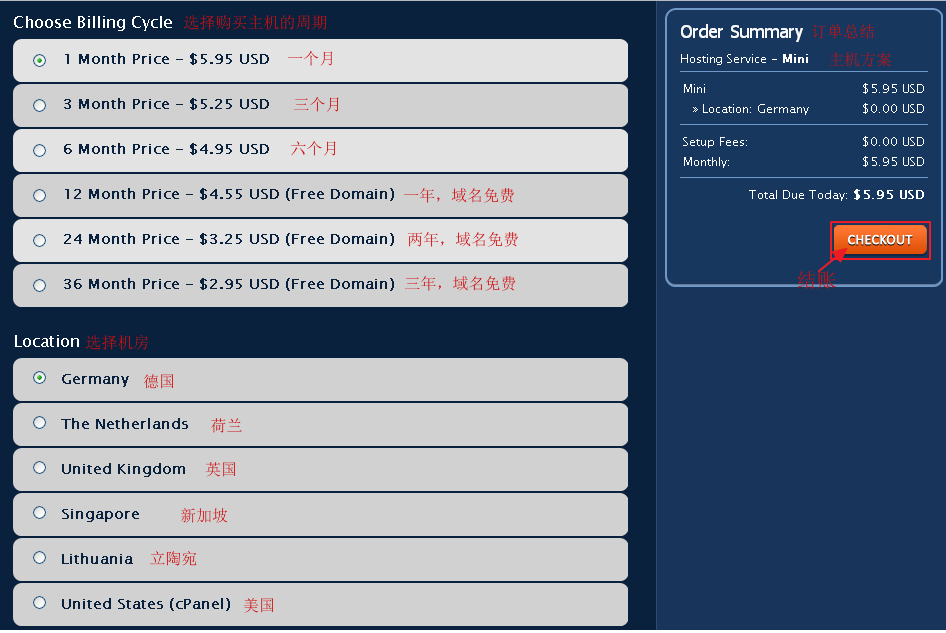Select the 36 Month Price option
Image resolution: width=946 pixels, height=633 pixels.
click(x=40, y=285)
